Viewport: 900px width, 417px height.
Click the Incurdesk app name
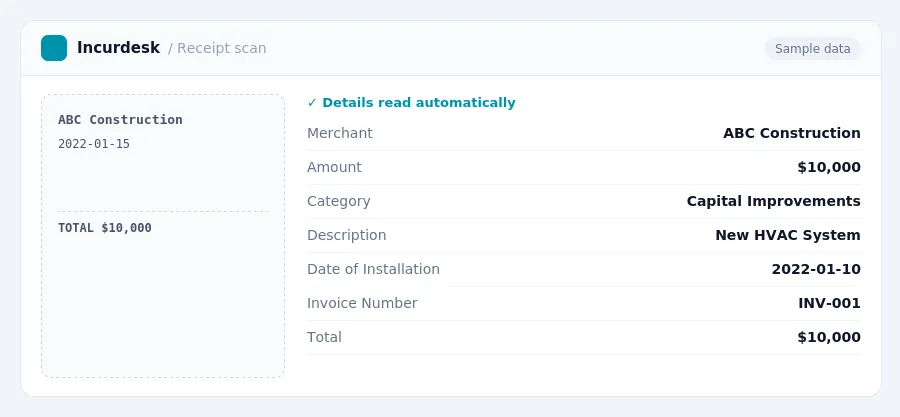[x=118, y=48]
